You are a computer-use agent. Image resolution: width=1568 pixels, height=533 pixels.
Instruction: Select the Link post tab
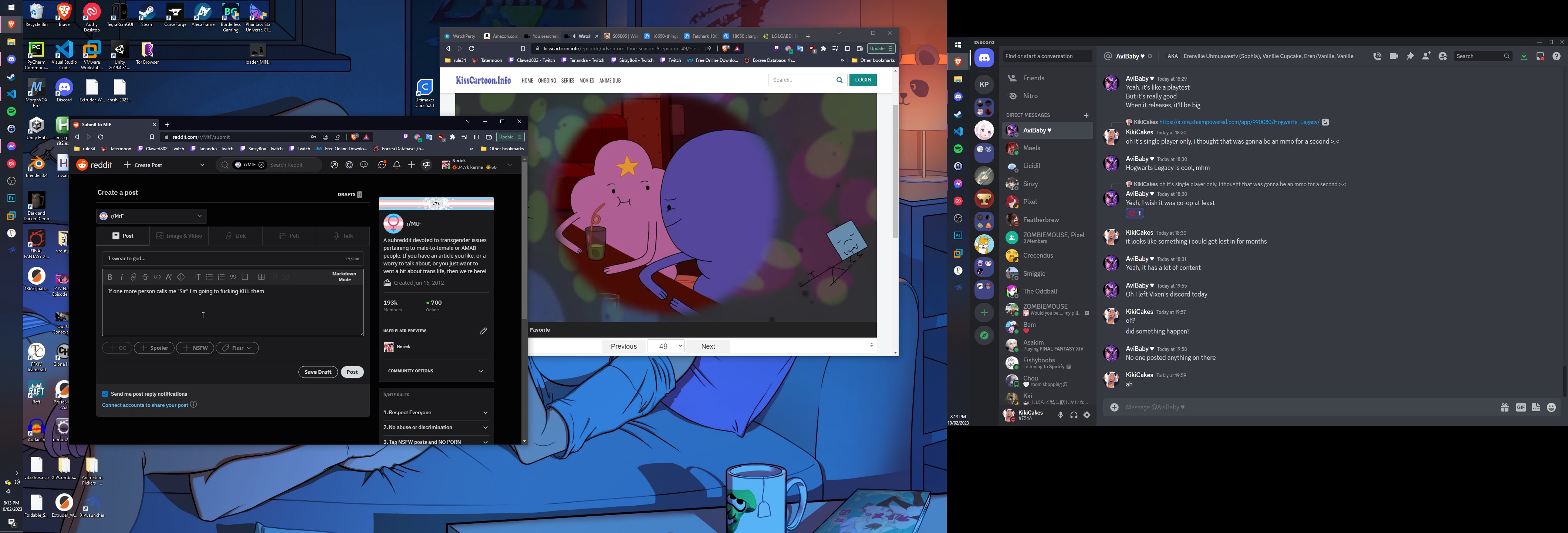pyautogui.click(x=236, y=237)
